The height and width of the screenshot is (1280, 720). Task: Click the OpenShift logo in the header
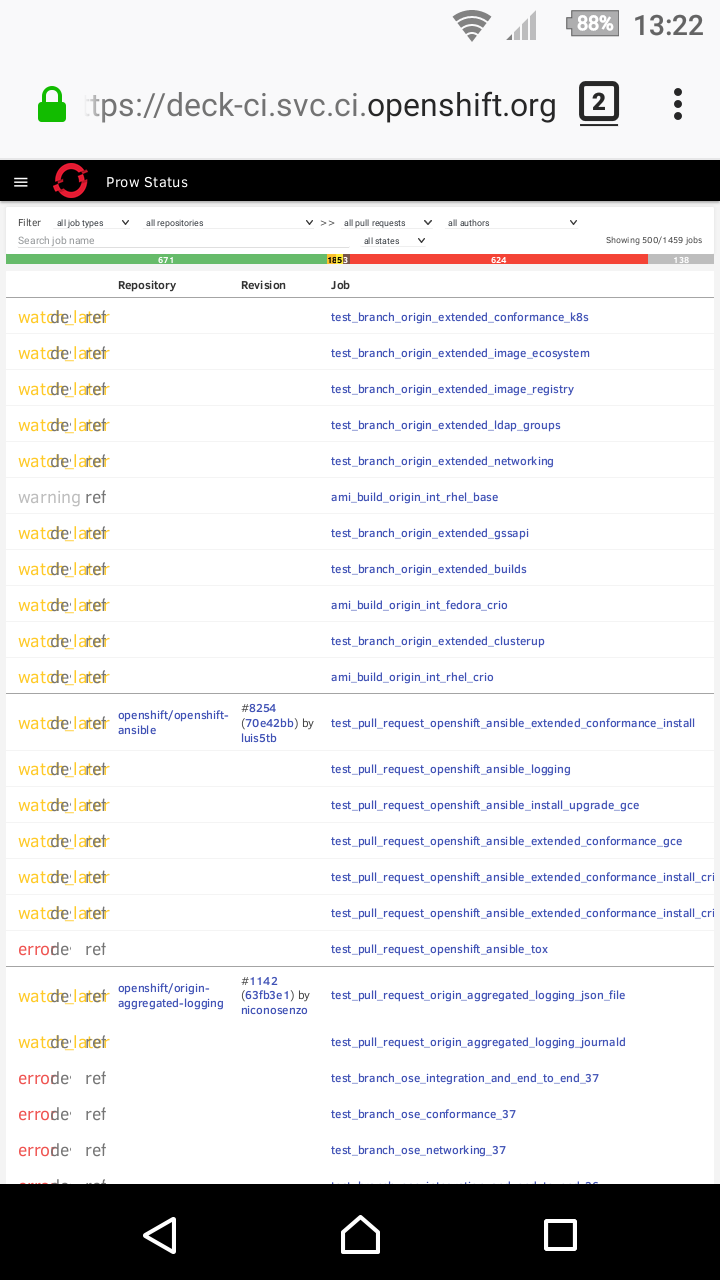coord(71,181)
